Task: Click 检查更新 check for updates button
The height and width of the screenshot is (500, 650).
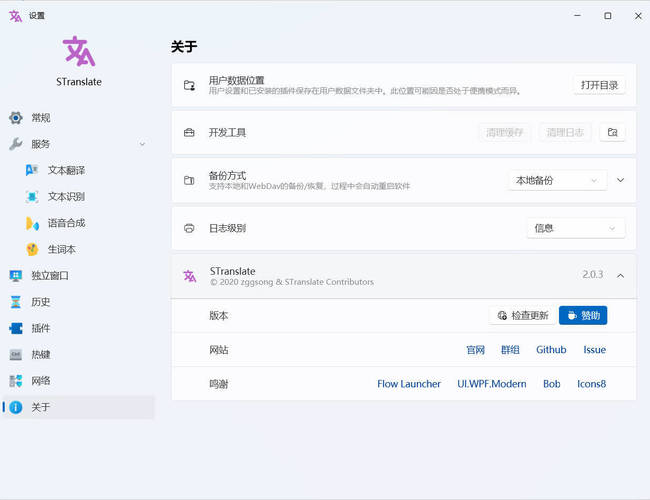Action: 522,315
